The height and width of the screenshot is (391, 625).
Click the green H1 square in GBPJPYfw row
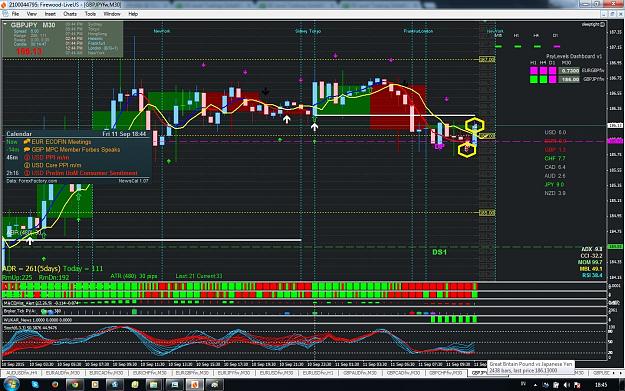534,79
